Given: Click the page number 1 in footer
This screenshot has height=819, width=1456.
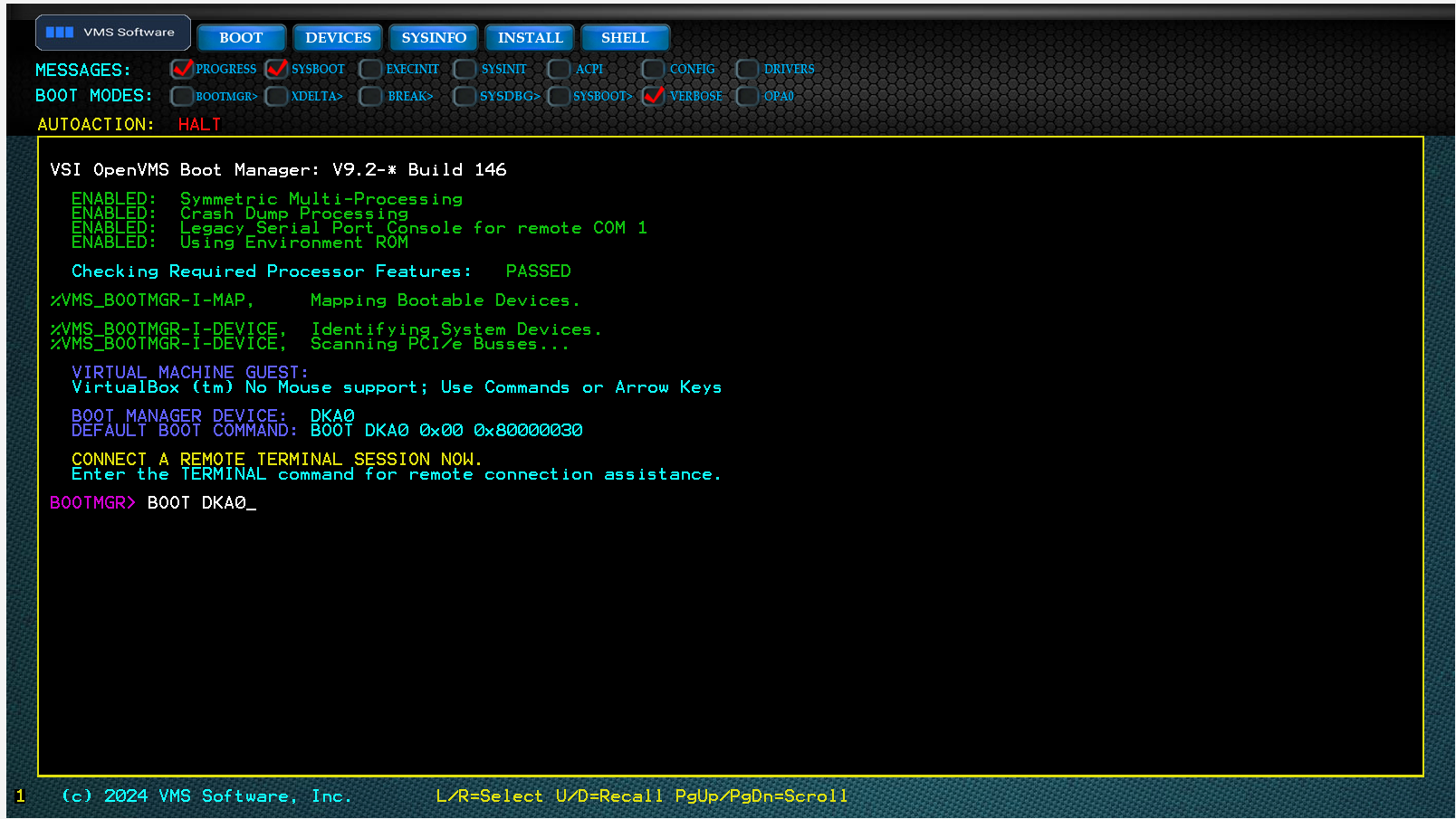Looking at the screenshot, I should click(x=21, y=796).
